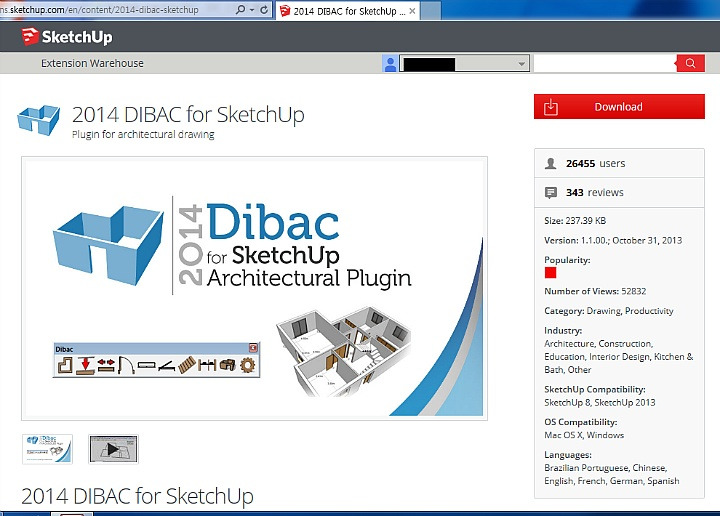This screenshot has height=516, width=720.
Task: Click 'Mac OS X, Windows' compatibility text
Action: click(584, 435)
